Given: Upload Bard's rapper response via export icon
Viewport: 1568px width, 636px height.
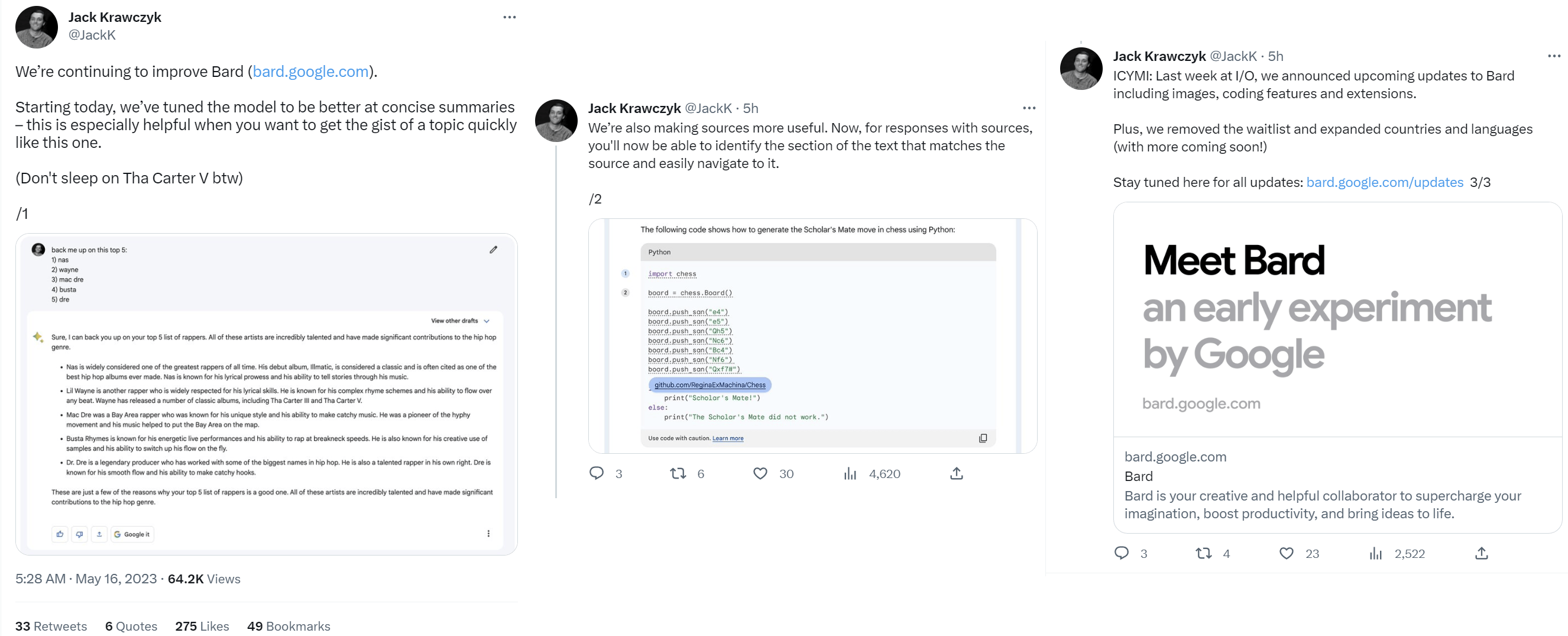Looking at the screenshot, I should [x=99, y=534].
